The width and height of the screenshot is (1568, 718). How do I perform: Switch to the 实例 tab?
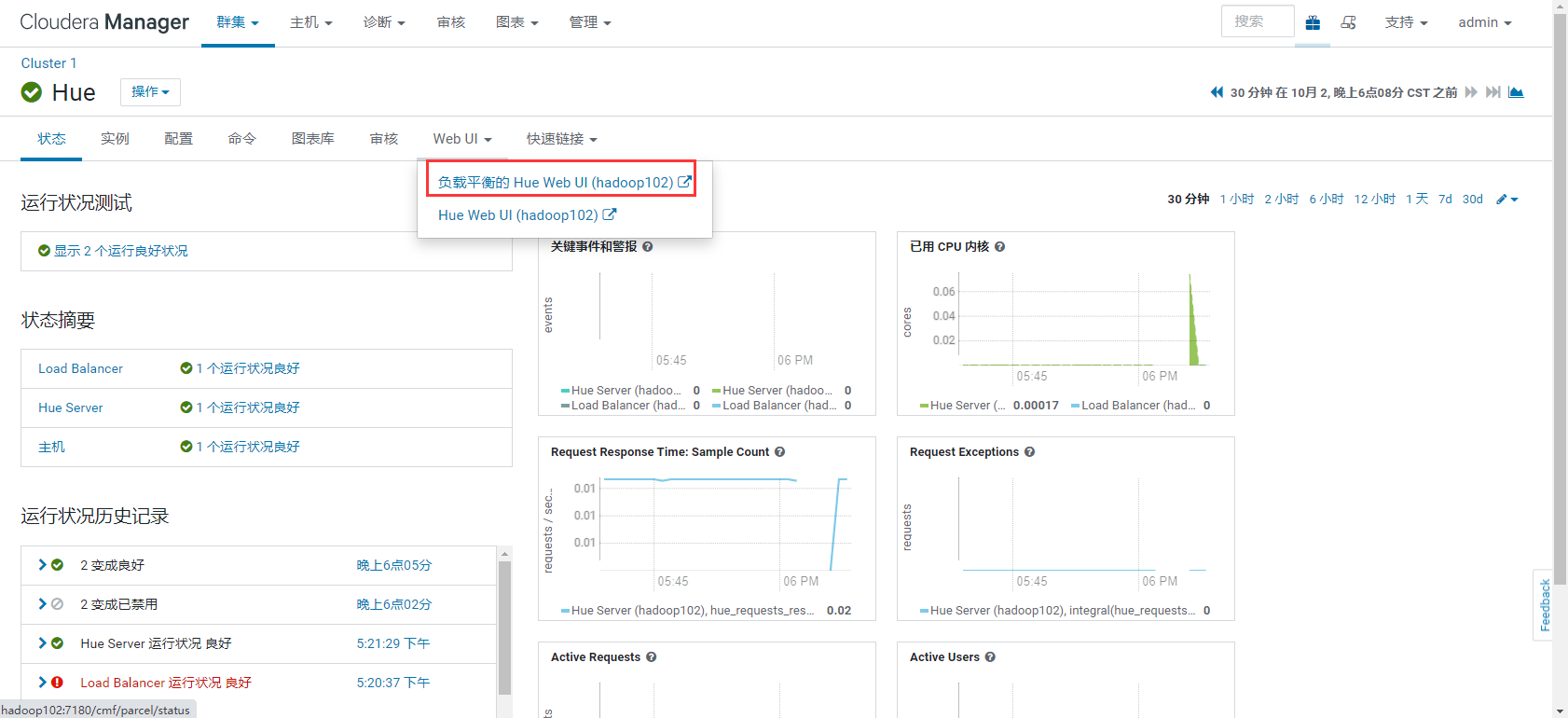(115, 139)
